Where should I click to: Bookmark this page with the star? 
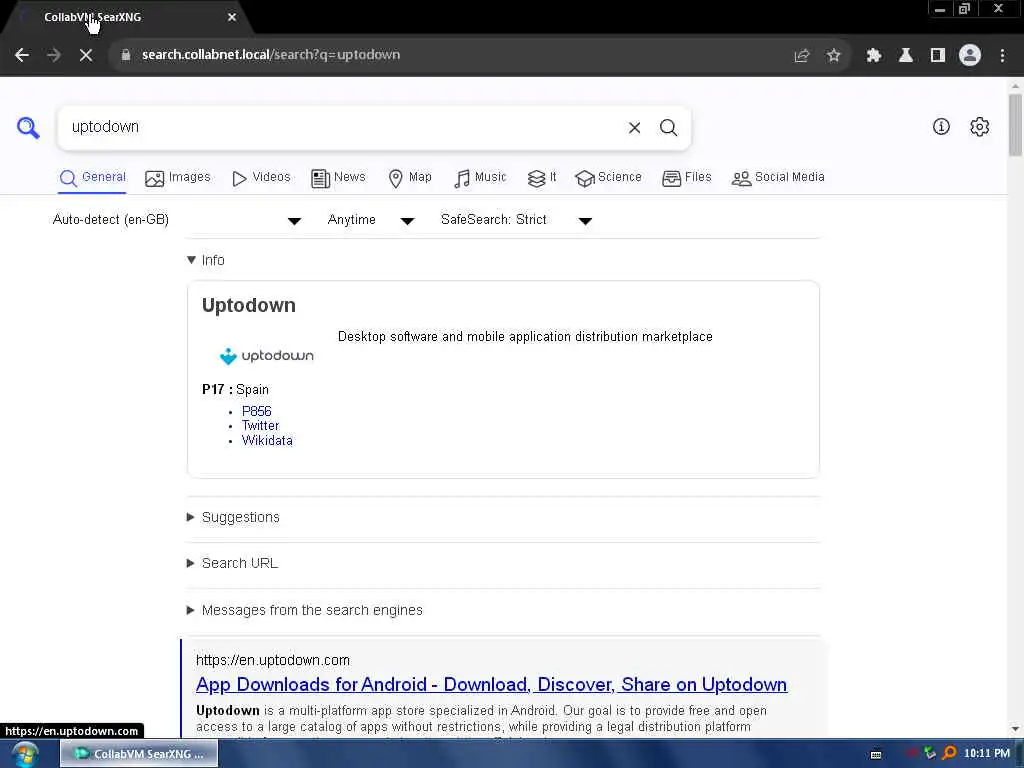tap(833, 56)
